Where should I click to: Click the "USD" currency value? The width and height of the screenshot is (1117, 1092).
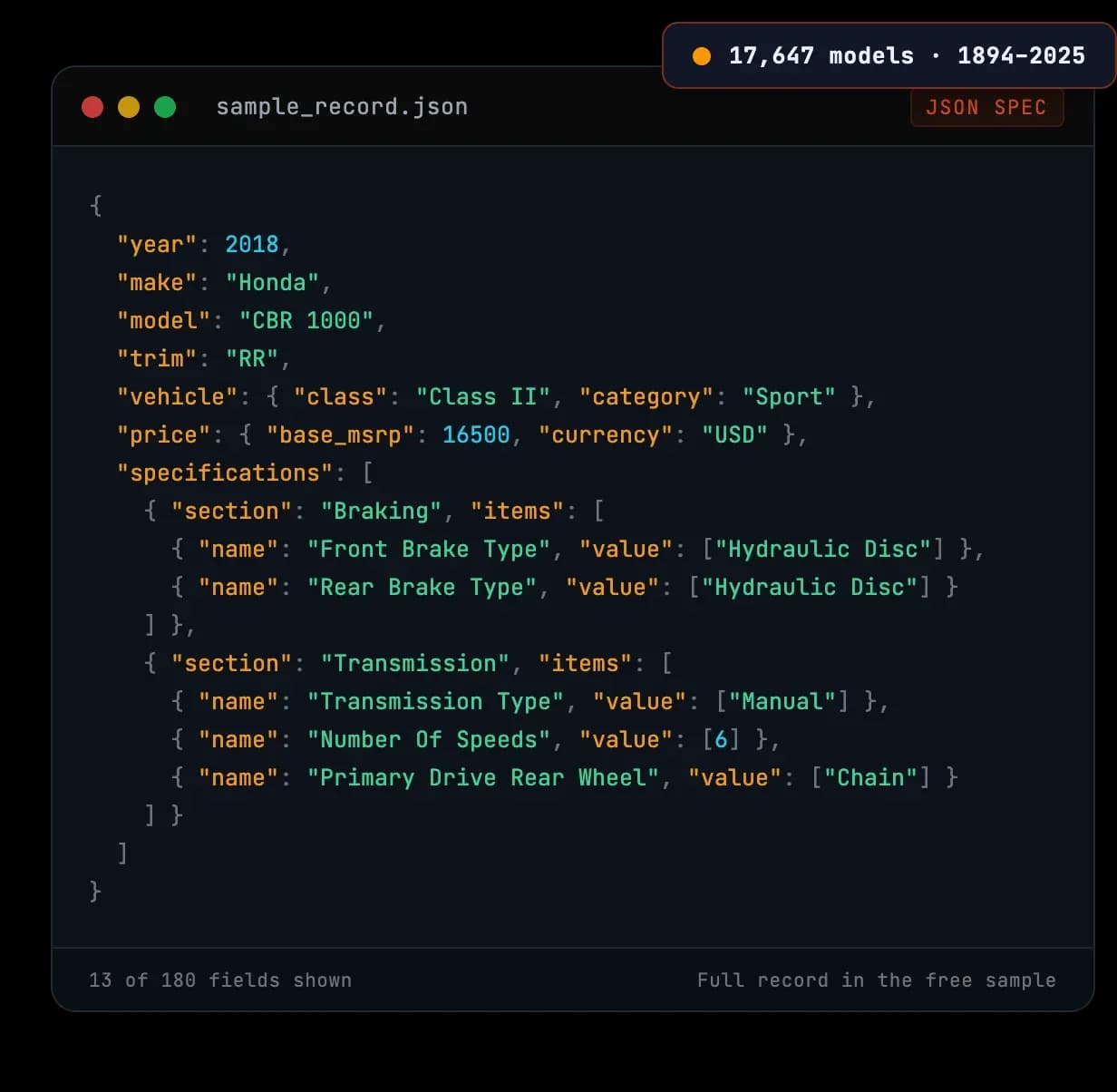[x=734, y=435]
